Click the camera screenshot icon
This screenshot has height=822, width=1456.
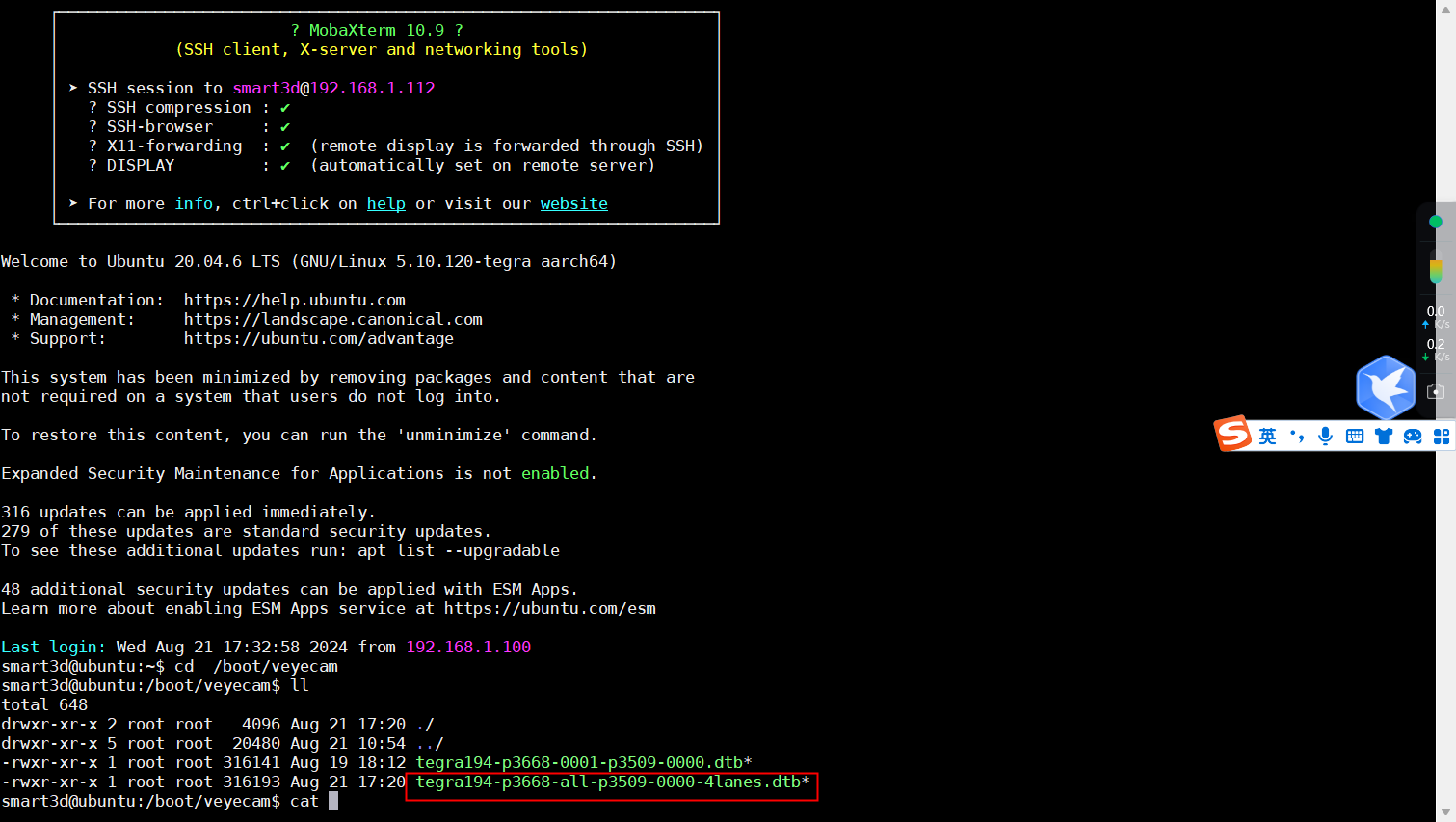pos(1436,391)
